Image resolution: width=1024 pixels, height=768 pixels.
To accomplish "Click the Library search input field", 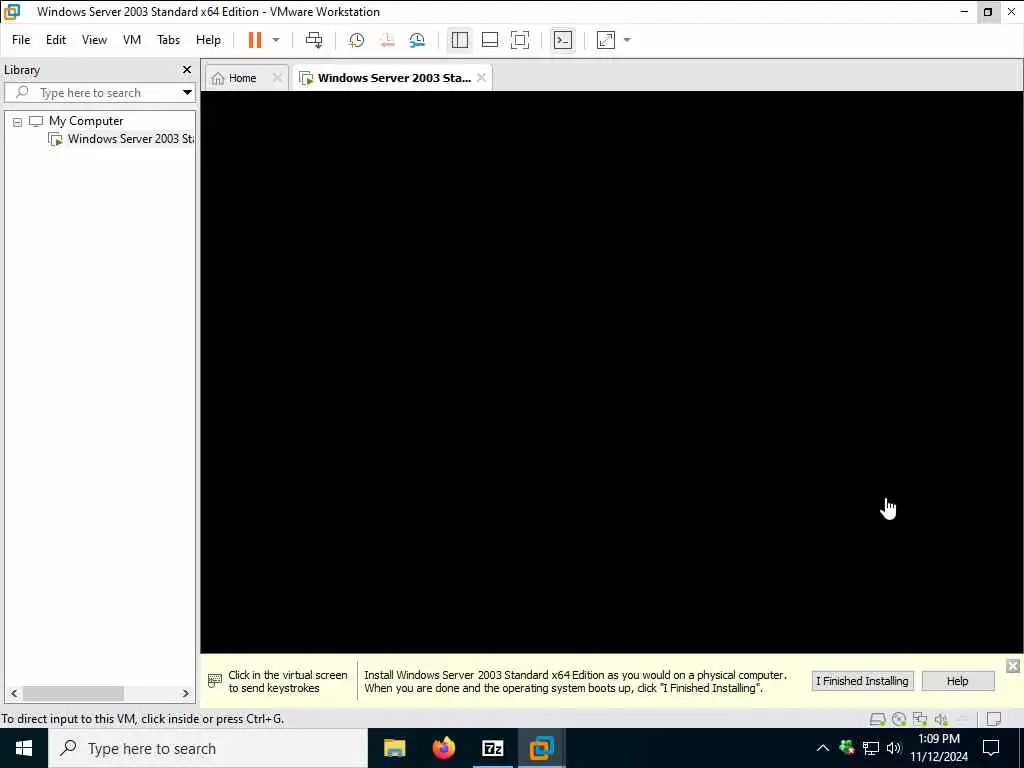I will pyautogui.click(x=98, y=93).
